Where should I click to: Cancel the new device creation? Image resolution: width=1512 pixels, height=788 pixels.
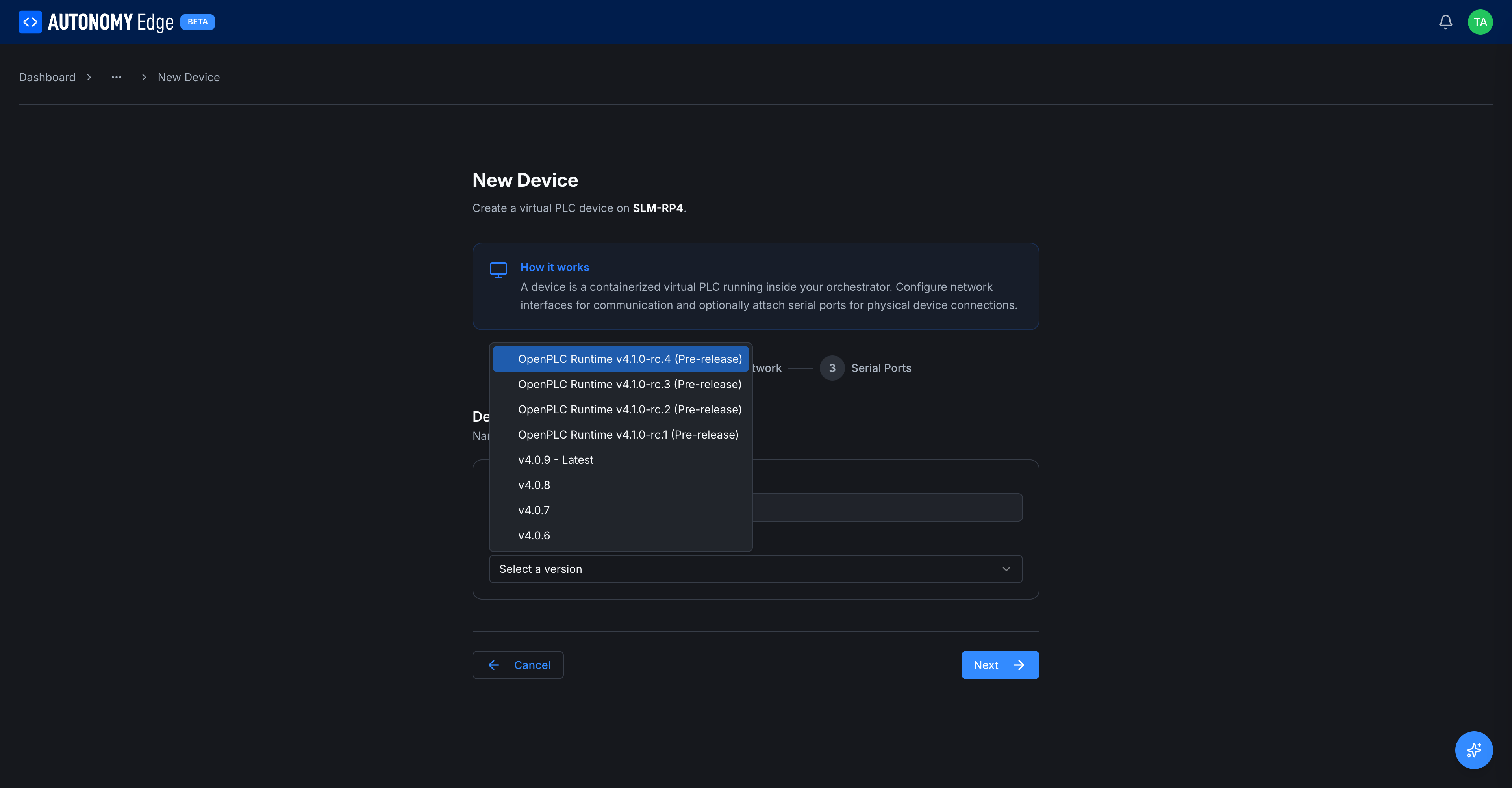pyautogui.click(x=518, y=665)
